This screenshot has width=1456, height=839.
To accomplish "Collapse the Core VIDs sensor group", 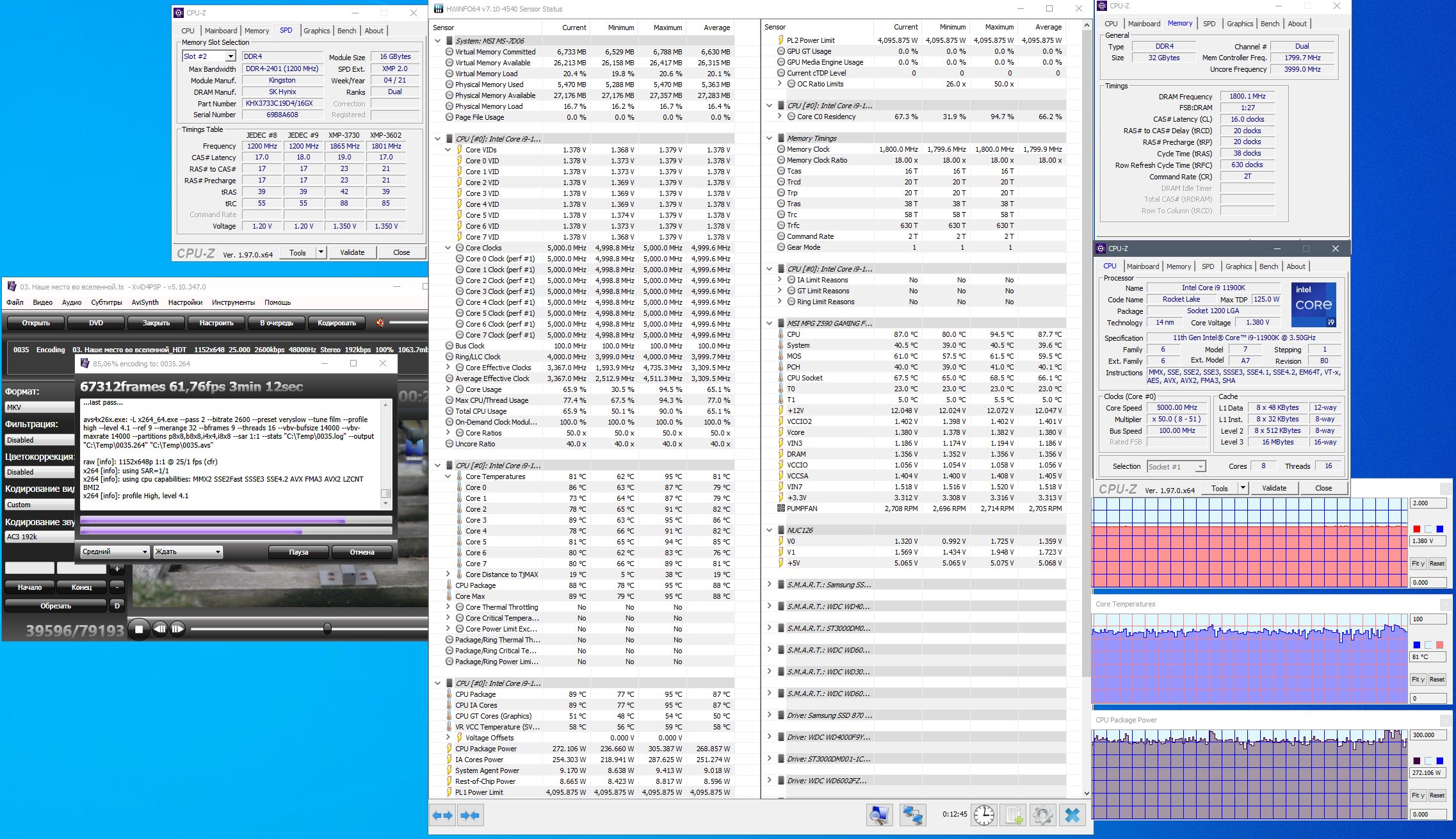I will [x=448, y=150].
